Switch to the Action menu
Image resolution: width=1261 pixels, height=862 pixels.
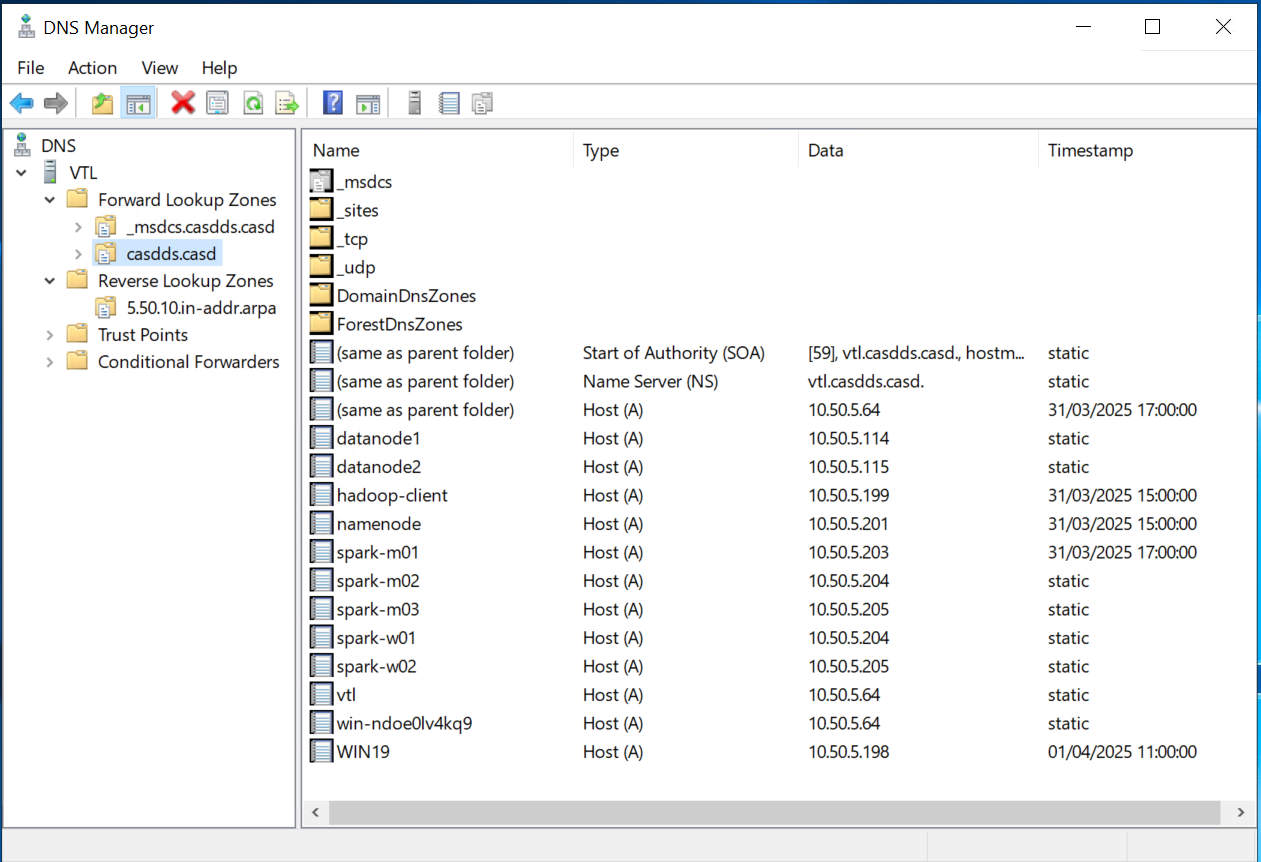coord(92,68)
